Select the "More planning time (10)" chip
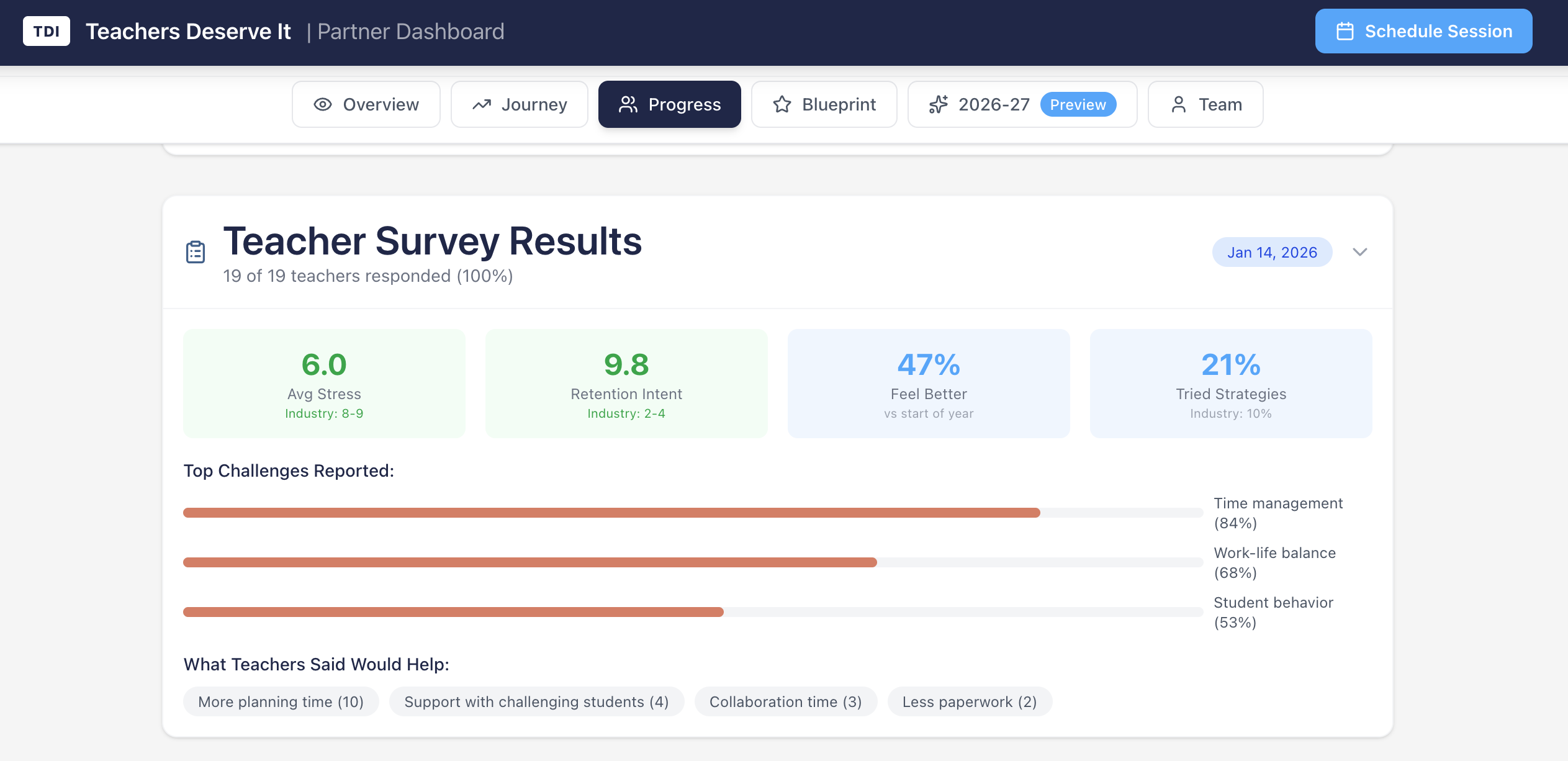The image size is (1568, 761). [x=281, y=701]
